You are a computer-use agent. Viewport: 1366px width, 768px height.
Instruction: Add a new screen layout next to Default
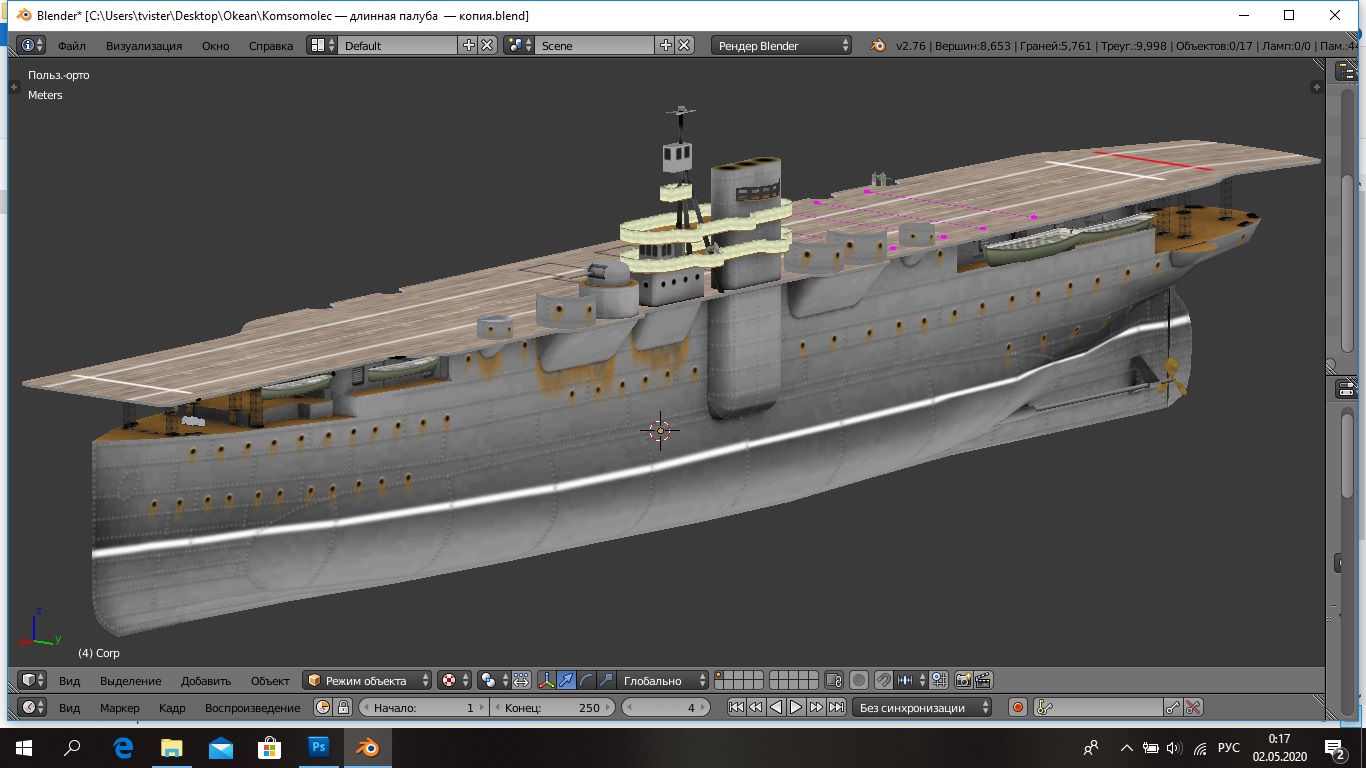469,46
